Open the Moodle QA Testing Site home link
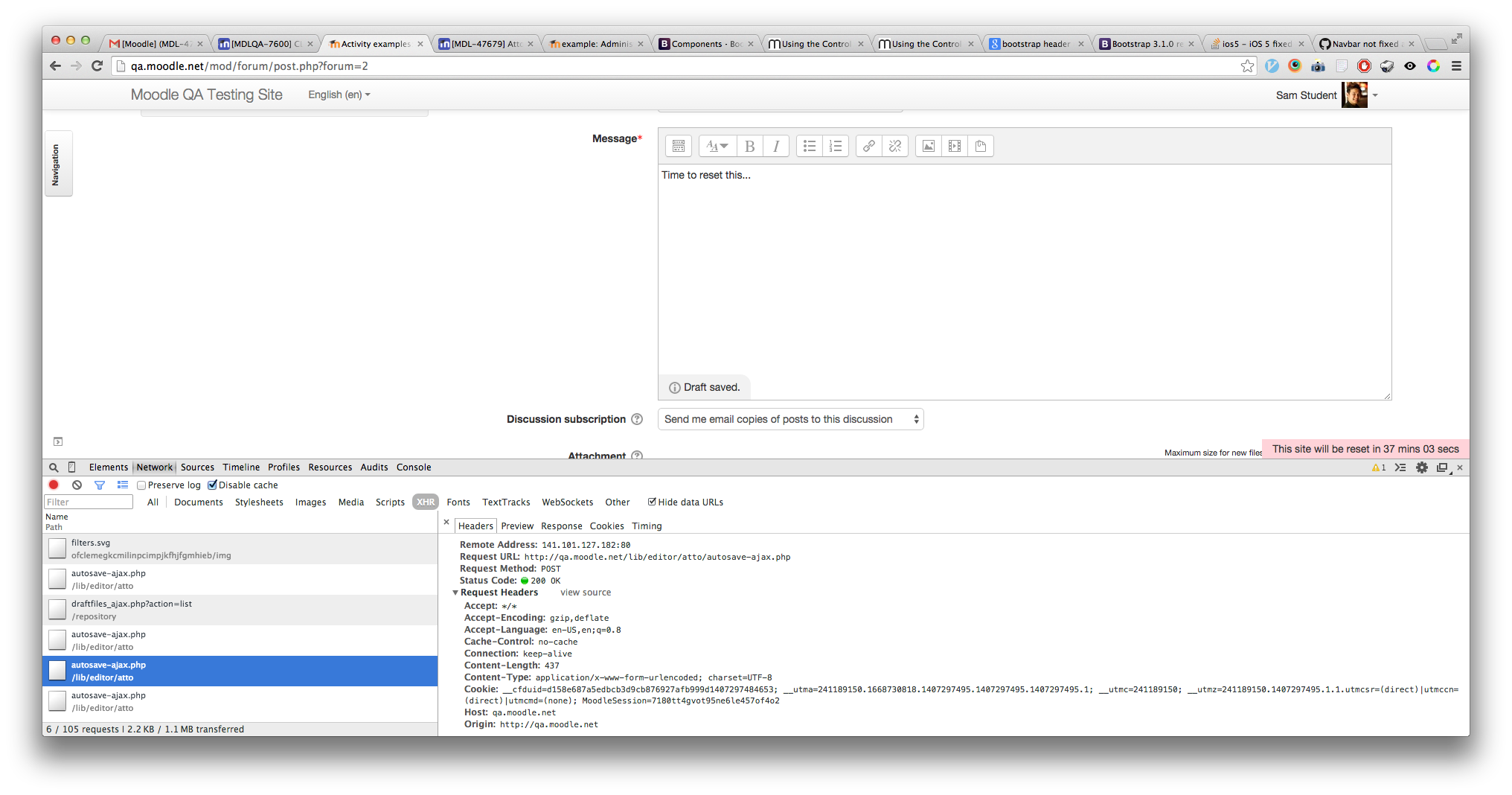The image size is (1512, 795). [x=206, y=95]
